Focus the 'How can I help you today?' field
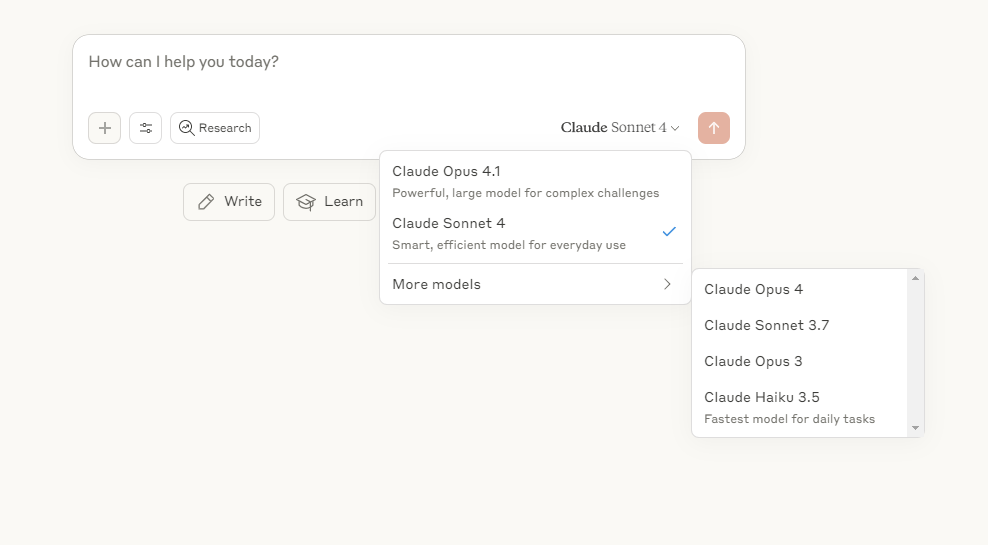Image resolution: width=988 pixels, height=545 pixels. click(408, 69)
